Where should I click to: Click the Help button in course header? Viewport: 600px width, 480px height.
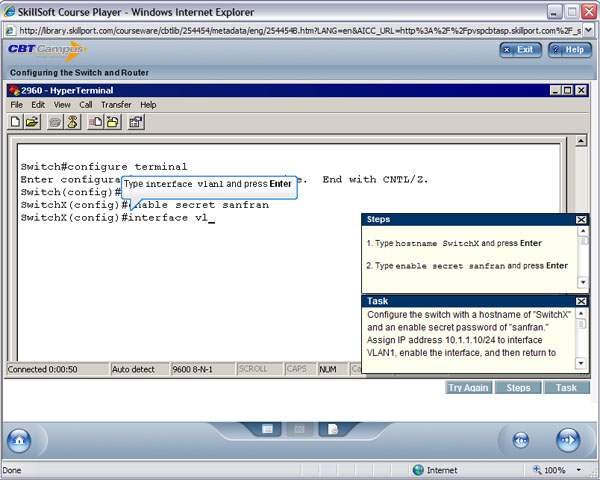[x=568, y=49]
